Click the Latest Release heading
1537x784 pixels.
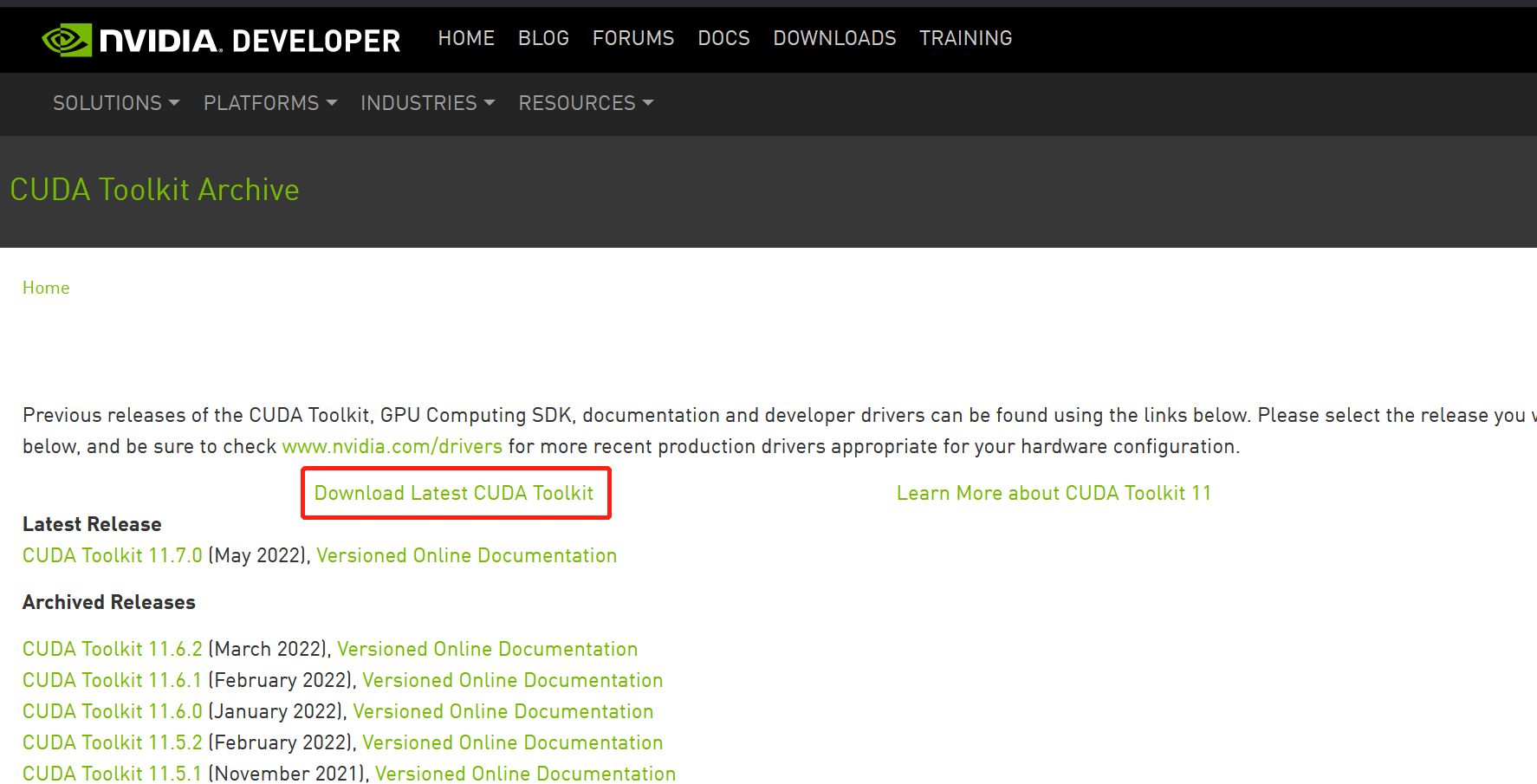click(92, 524)
